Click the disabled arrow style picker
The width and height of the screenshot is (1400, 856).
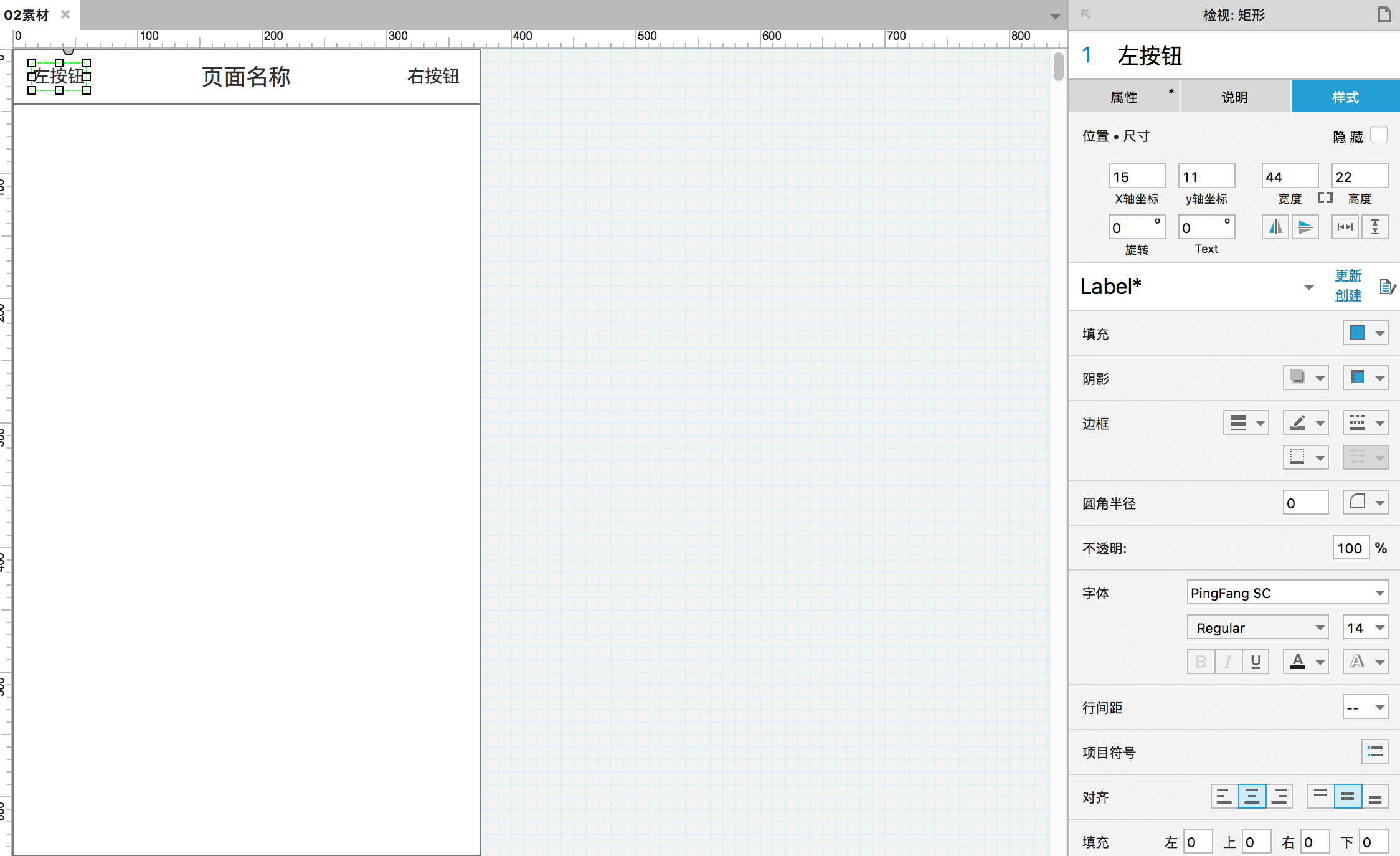(1365, 457)
